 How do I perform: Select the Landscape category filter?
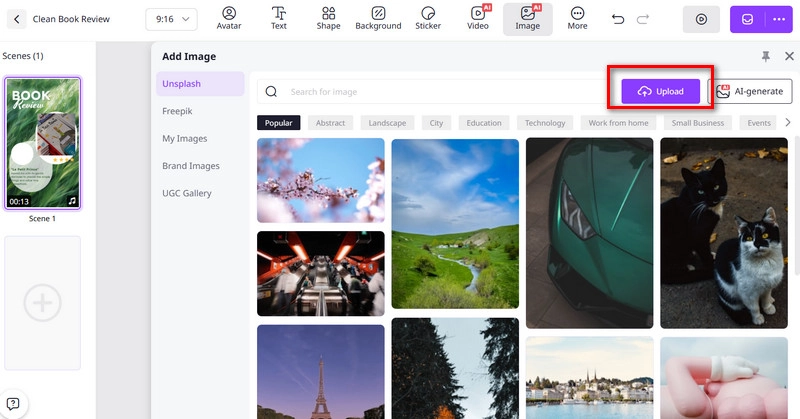click(x=387, y=123)
